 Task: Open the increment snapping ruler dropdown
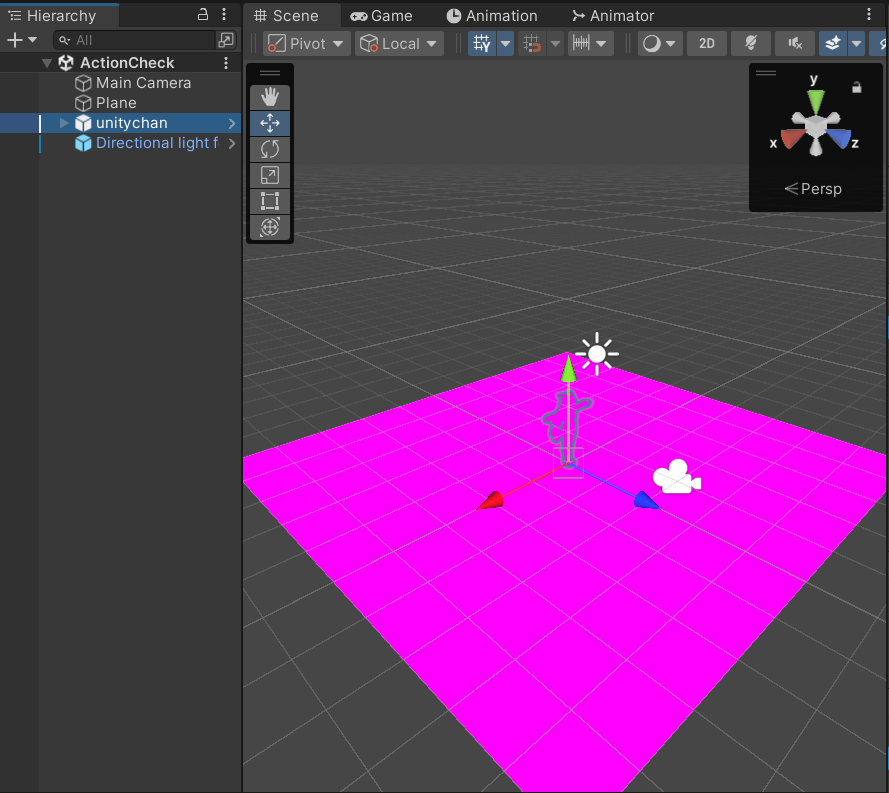point(590,44)
